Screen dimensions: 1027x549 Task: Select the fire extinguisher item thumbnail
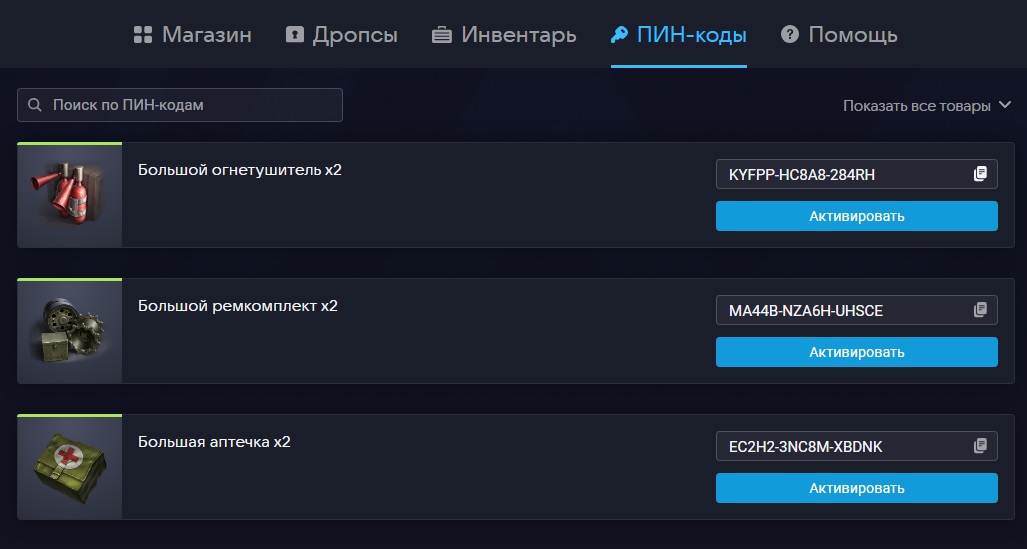point(70,195)
